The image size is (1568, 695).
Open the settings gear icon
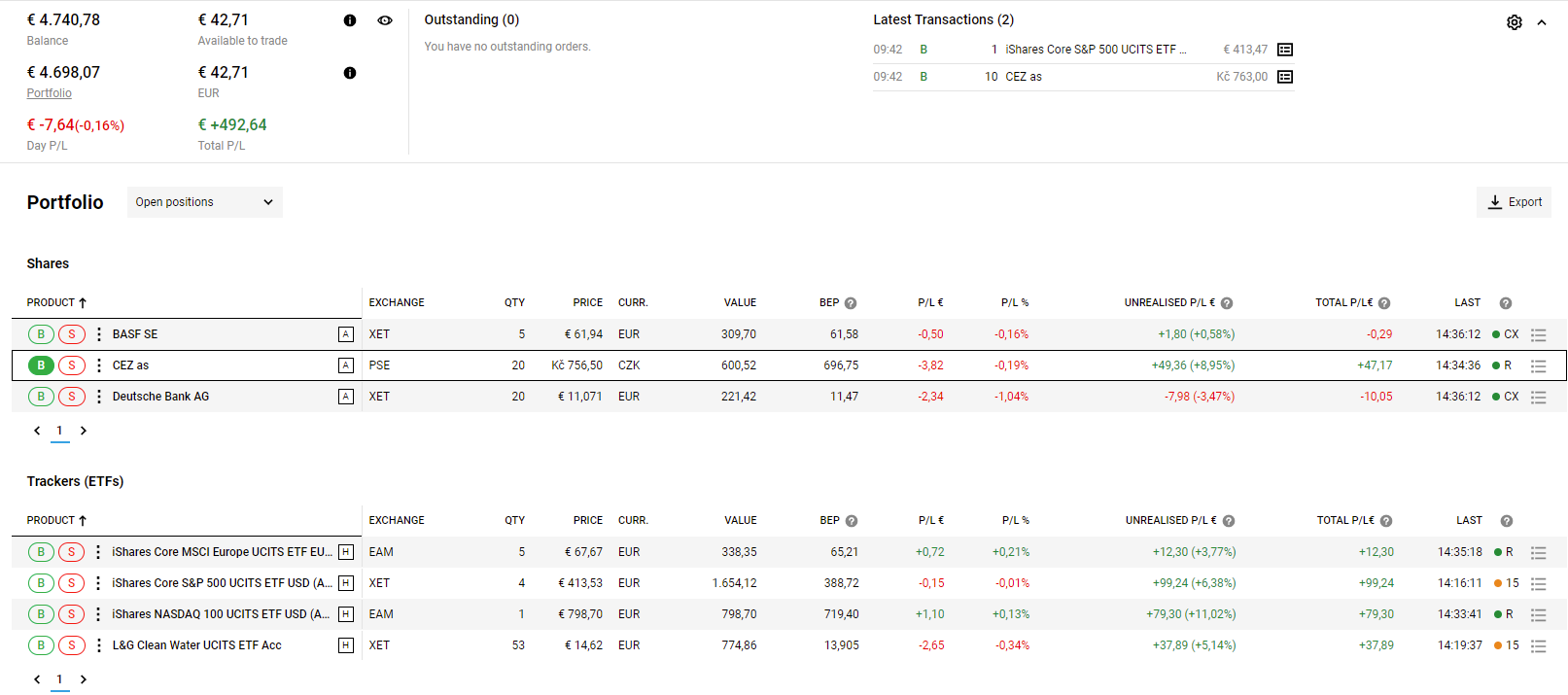1514,22
